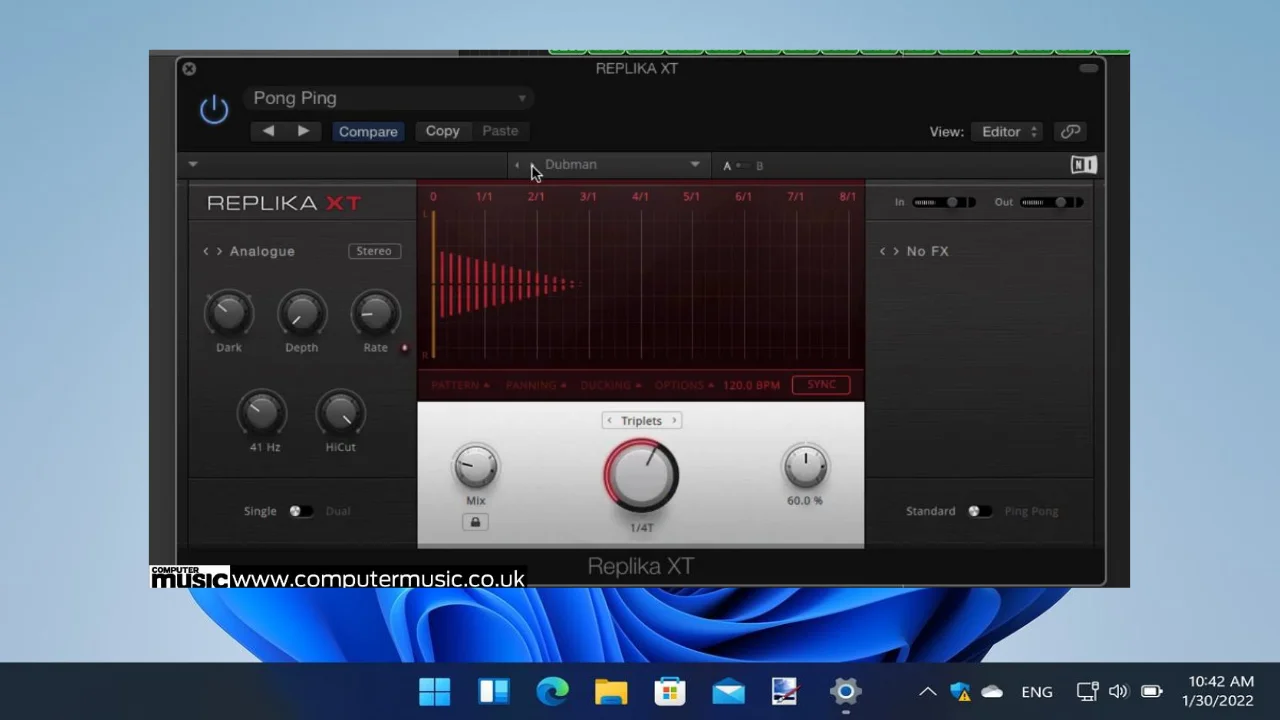Click the Triplets time mode label
This screenshot has height=720, width=1280.
641,421
